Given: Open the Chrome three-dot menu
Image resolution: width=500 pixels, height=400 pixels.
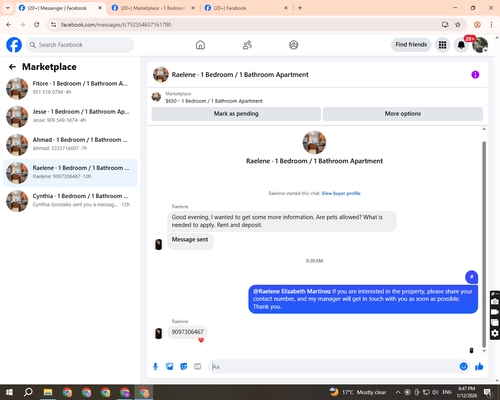Looking at the screenshot, I should click(491, 25).
